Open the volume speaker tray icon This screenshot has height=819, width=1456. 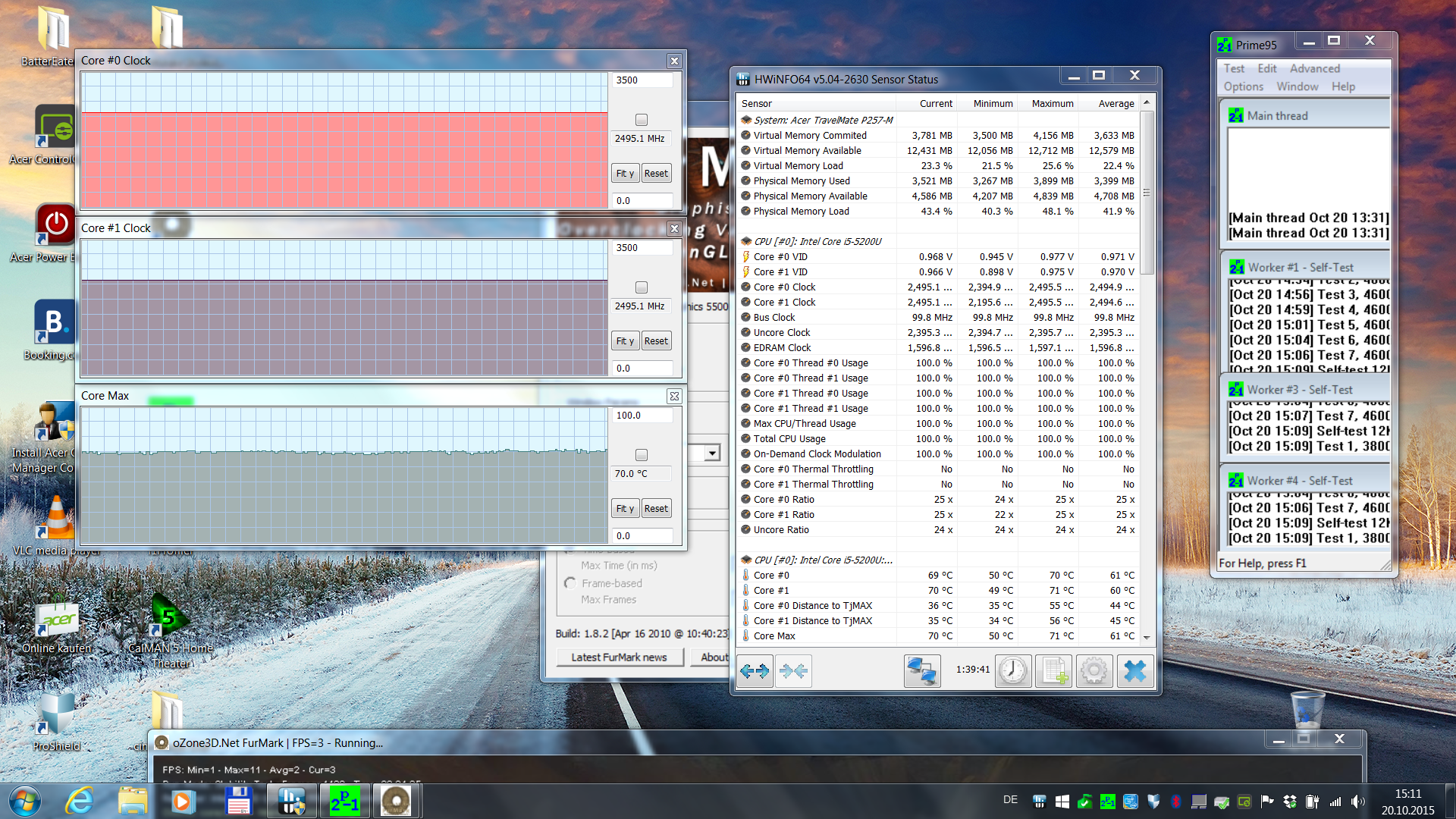[1357, 801]
